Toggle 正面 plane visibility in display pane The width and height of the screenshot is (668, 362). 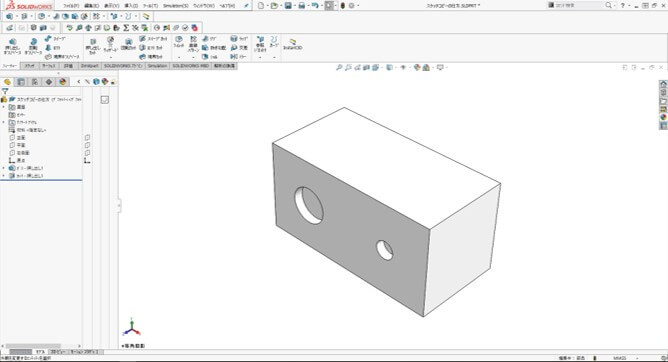point(87,138)
